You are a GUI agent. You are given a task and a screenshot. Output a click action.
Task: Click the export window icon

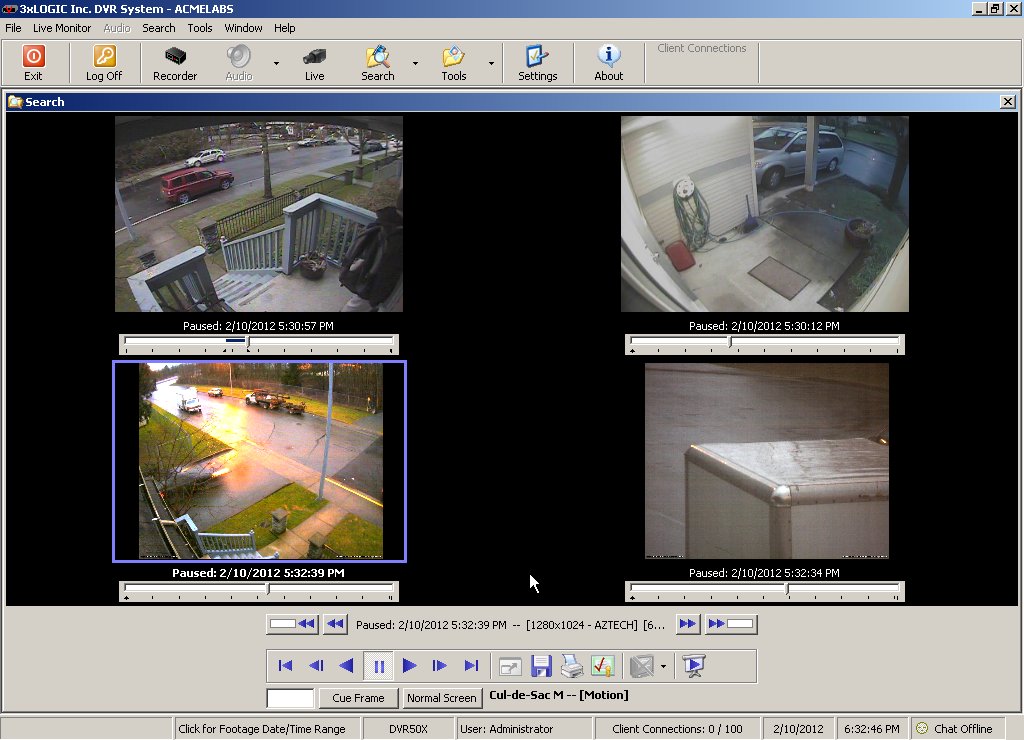(510, 666)
